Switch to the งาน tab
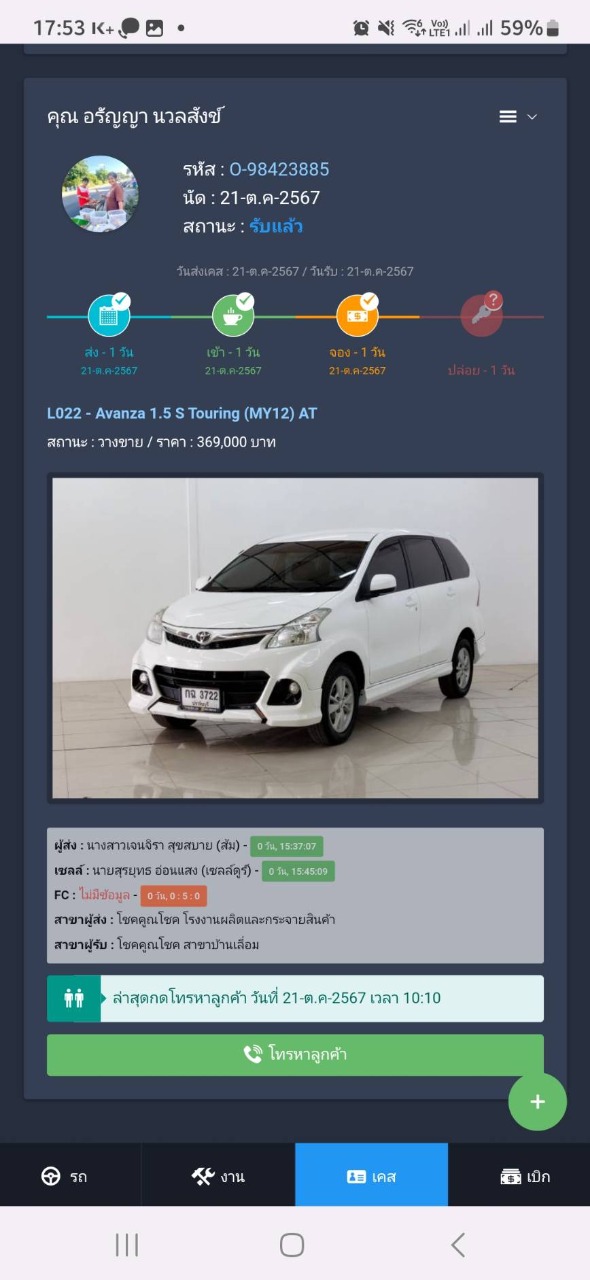The width and height of the screenshot is (590, 1280). 218,1176
